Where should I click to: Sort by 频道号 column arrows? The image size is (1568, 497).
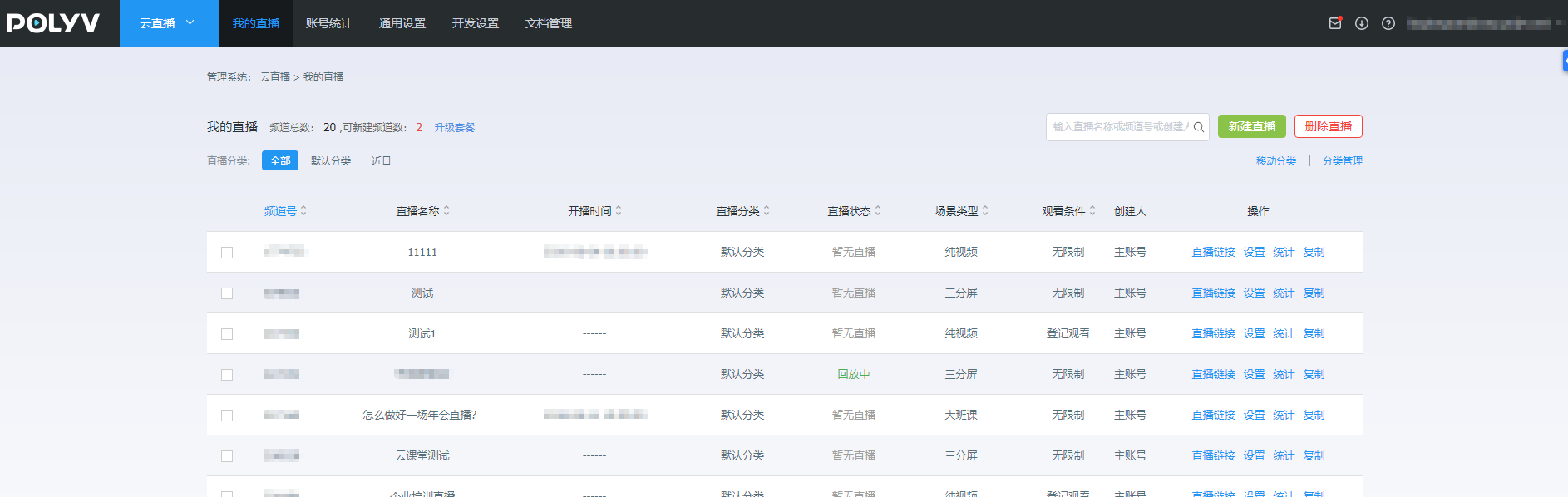[303, 211]
